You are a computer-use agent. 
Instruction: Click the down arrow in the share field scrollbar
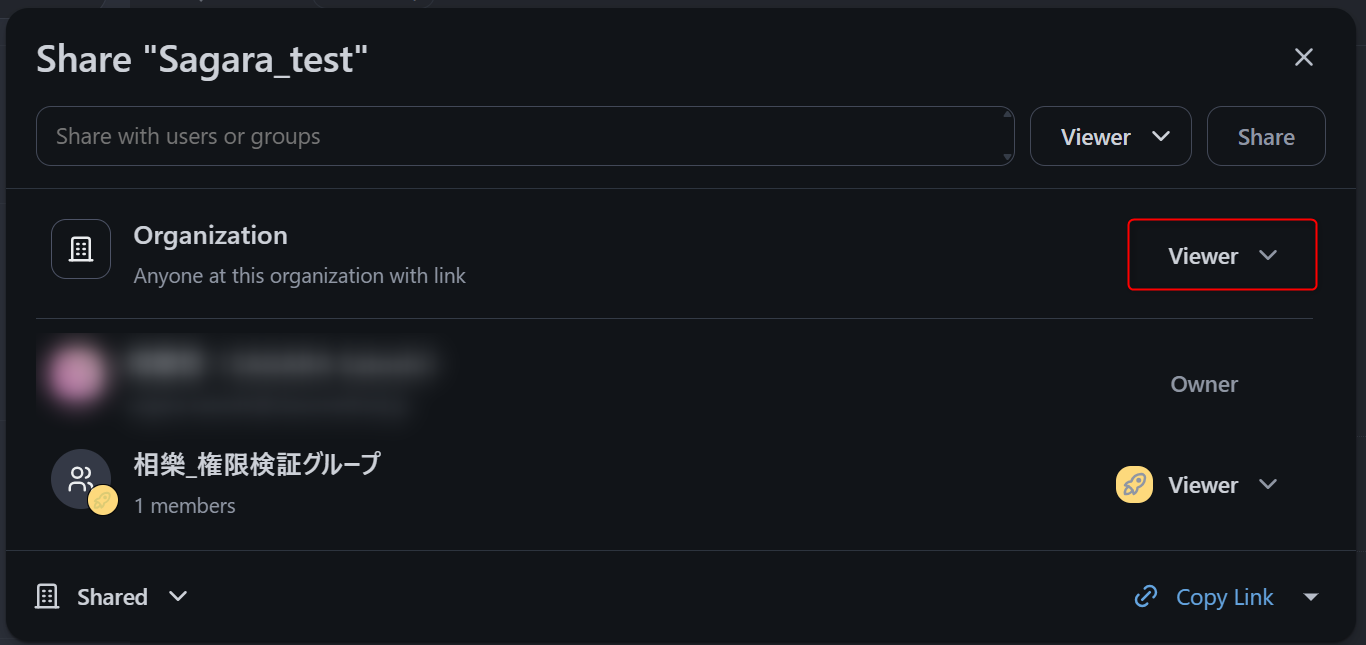click(x=1007, y=158)
